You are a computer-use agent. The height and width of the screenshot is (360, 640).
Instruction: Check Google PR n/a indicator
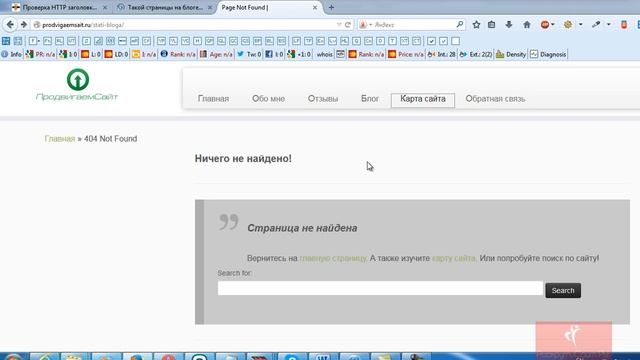click(40, 54)
